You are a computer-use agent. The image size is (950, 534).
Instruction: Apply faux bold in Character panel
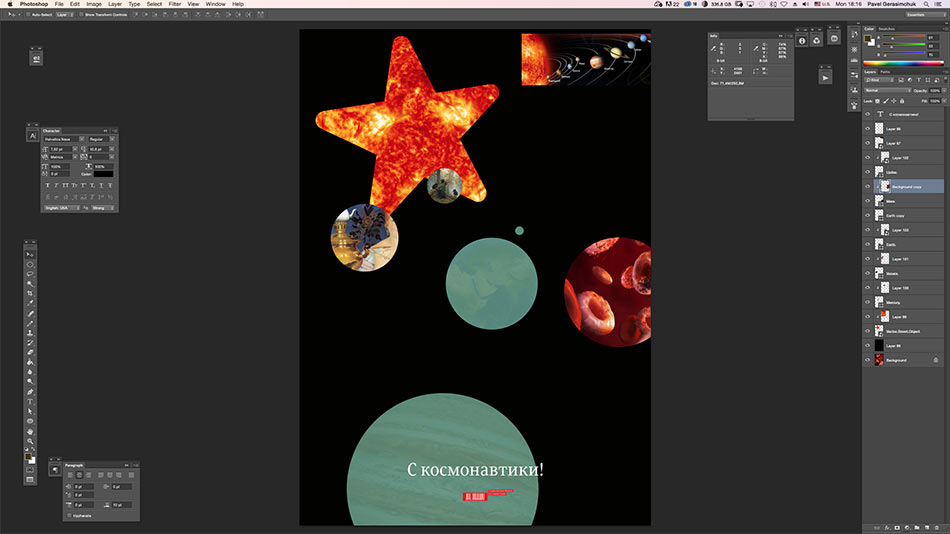click(47, 185)
